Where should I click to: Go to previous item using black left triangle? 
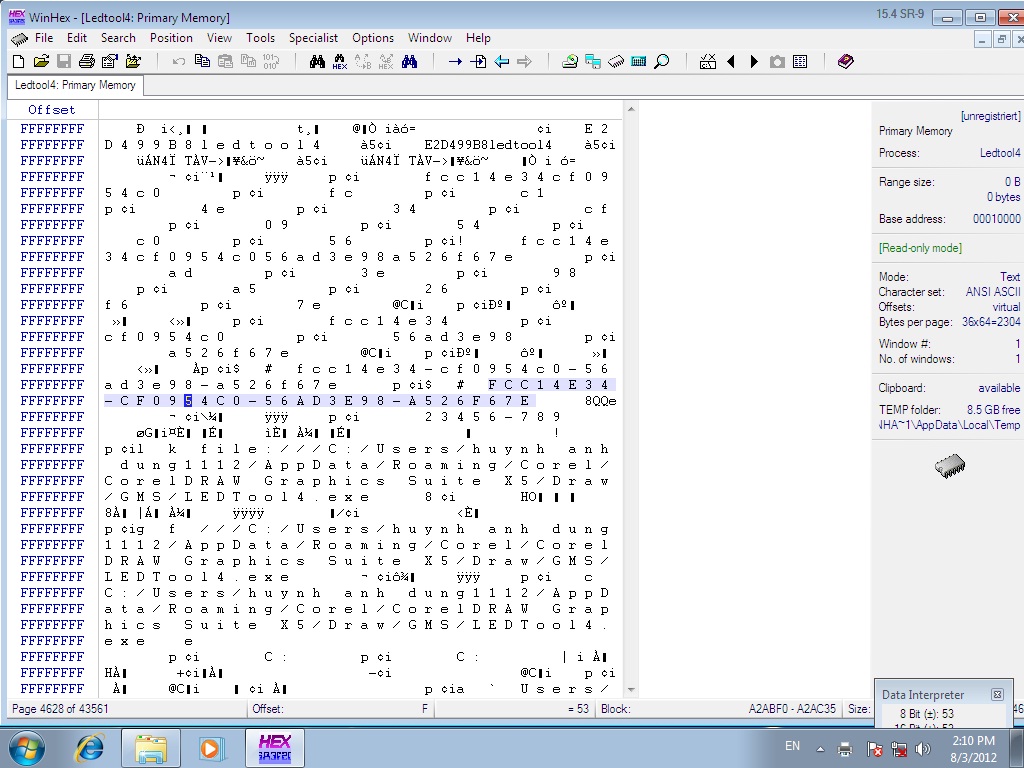click(x=731, y=61)
